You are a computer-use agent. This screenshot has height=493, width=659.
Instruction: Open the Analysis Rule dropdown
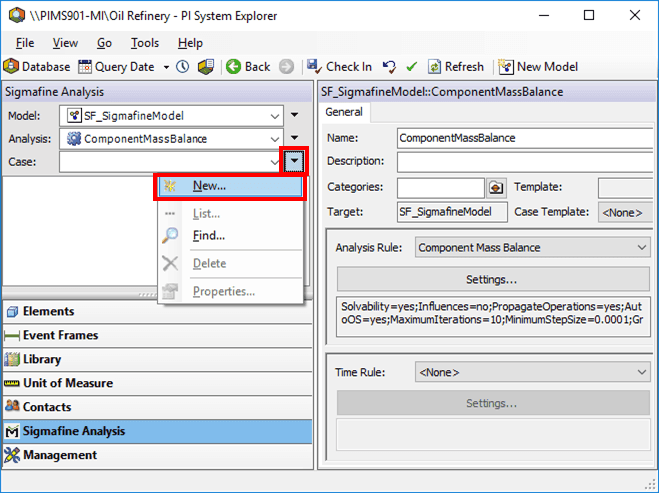pyautogui.click(x=532, y=248)
